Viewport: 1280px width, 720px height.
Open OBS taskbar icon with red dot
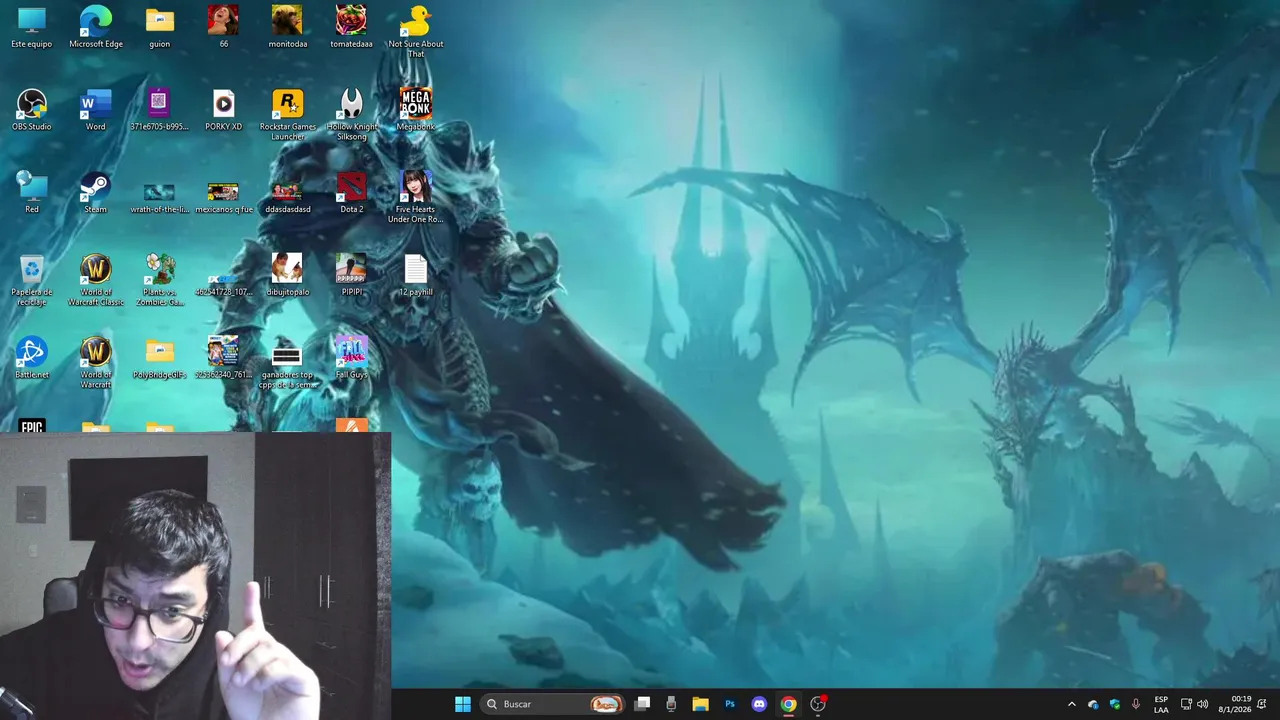pos(818,704)
